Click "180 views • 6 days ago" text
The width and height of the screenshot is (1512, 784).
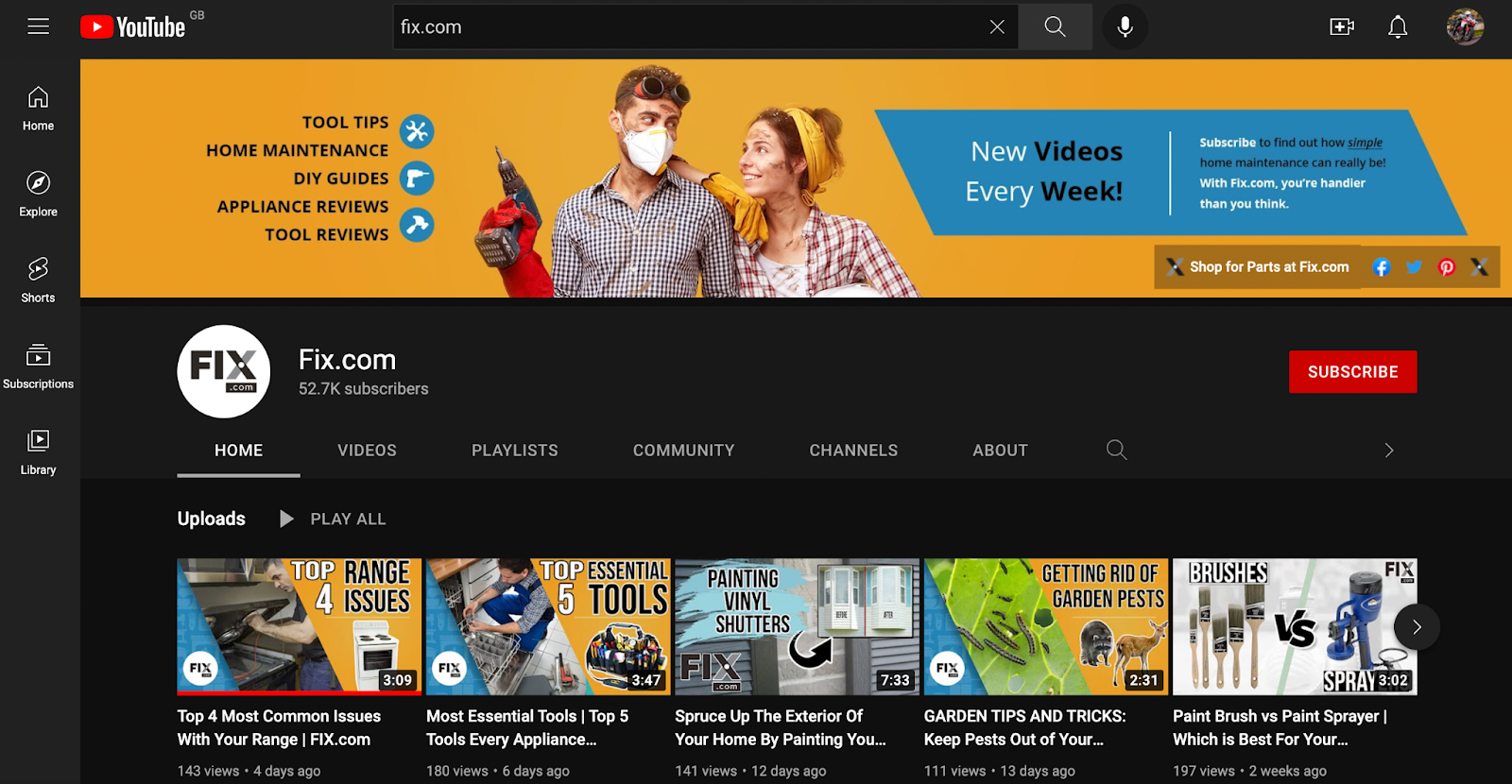coord(498,771)
